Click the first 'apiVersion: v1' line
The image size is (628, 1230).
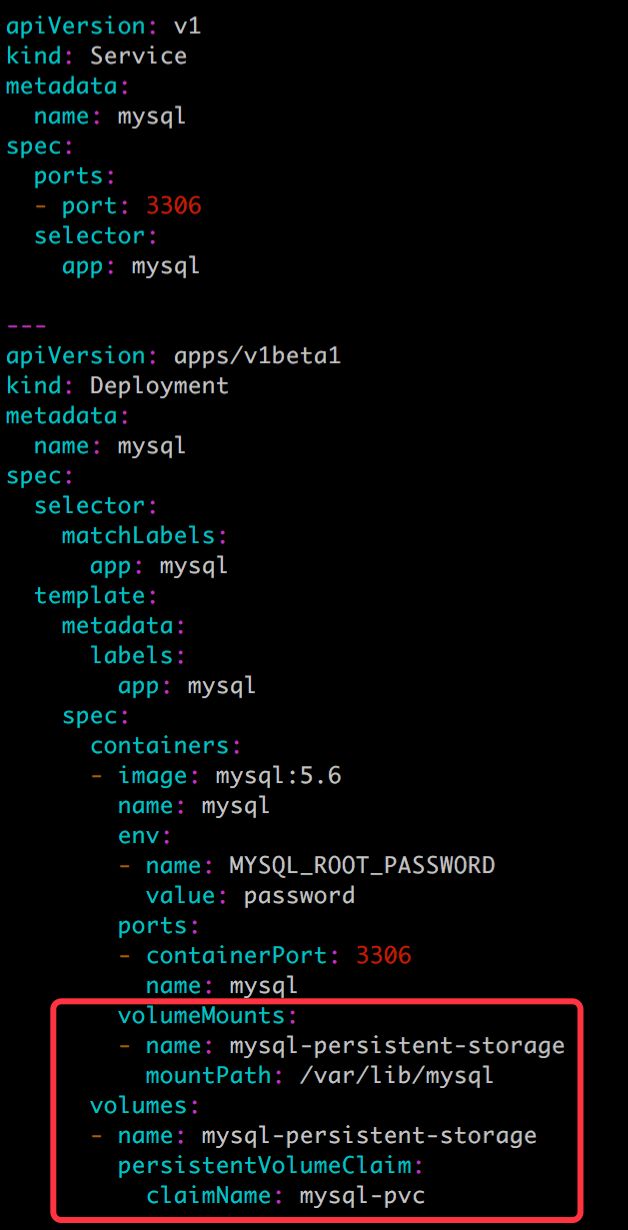point(103,25)
